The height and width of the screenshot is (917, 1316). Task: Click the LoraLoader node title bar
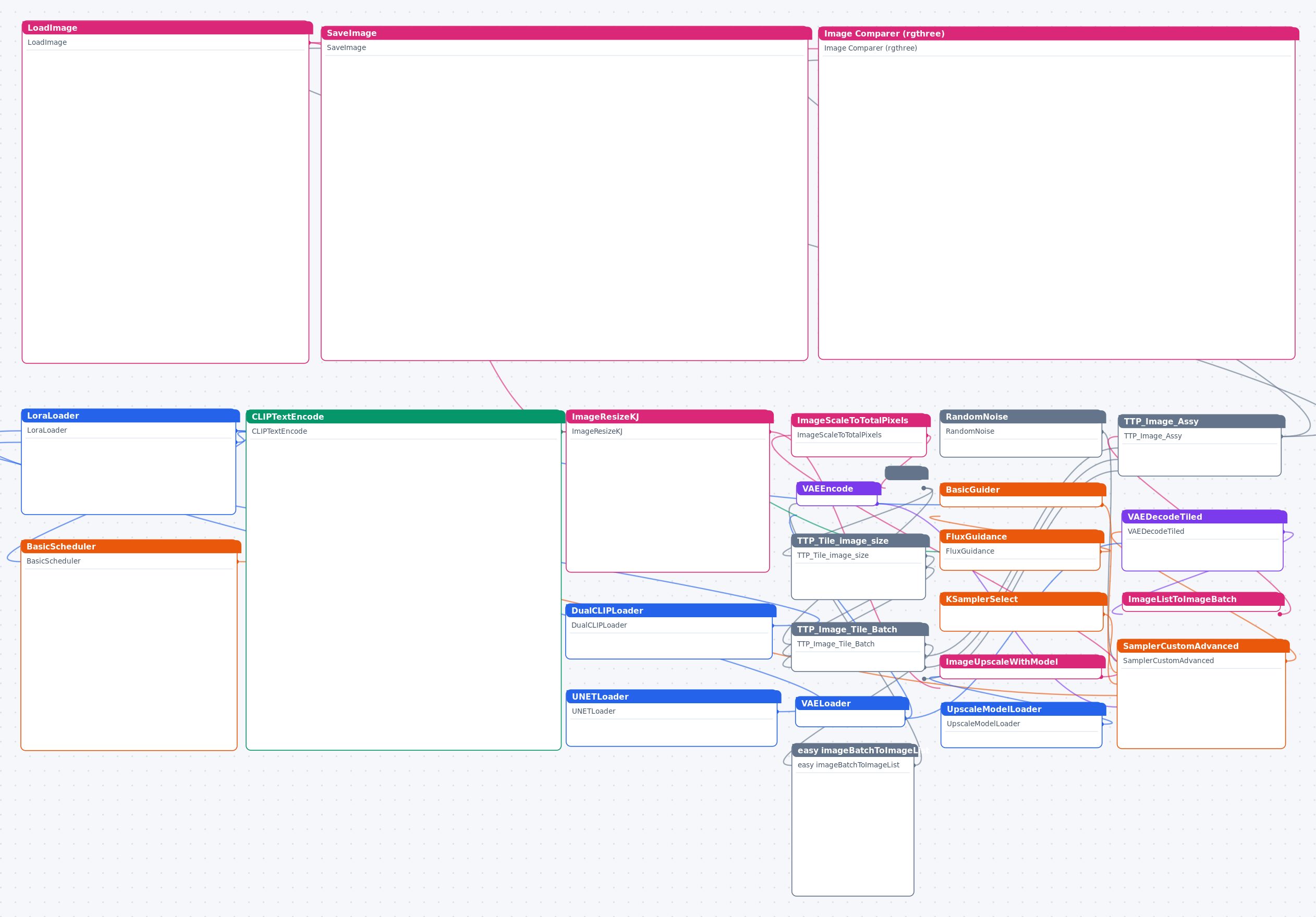point(130,415)
